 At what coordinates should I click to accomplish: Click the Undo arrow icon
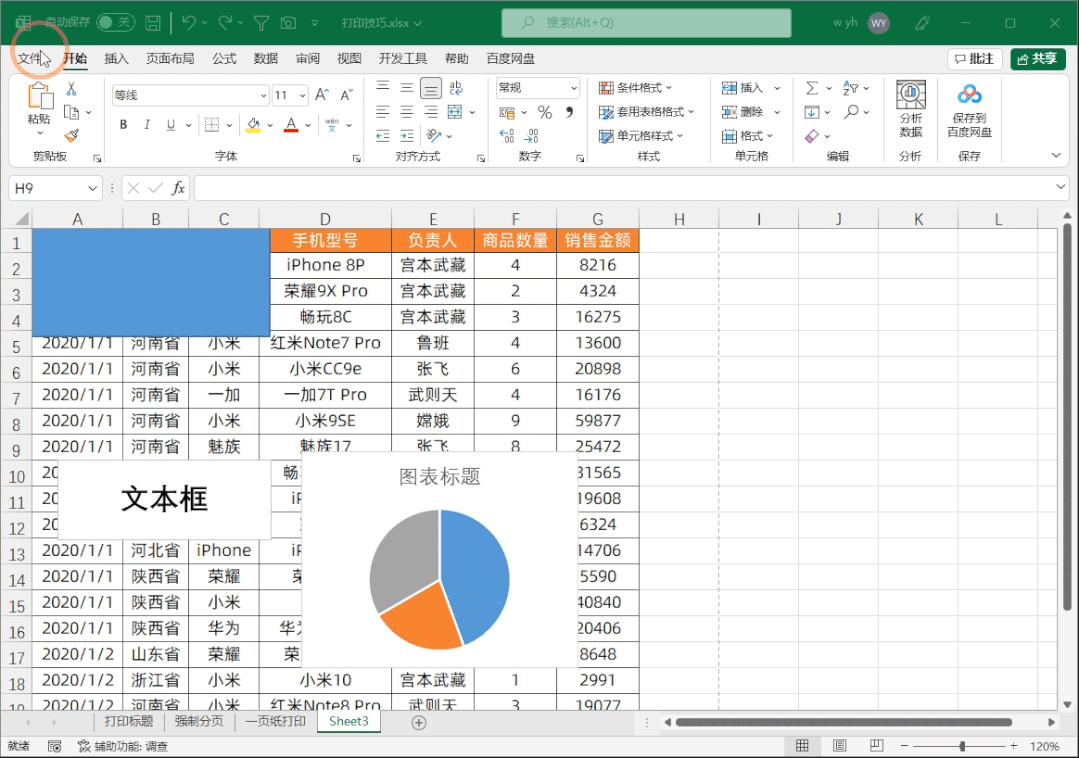pyautogui.click(x=189, y=23)
